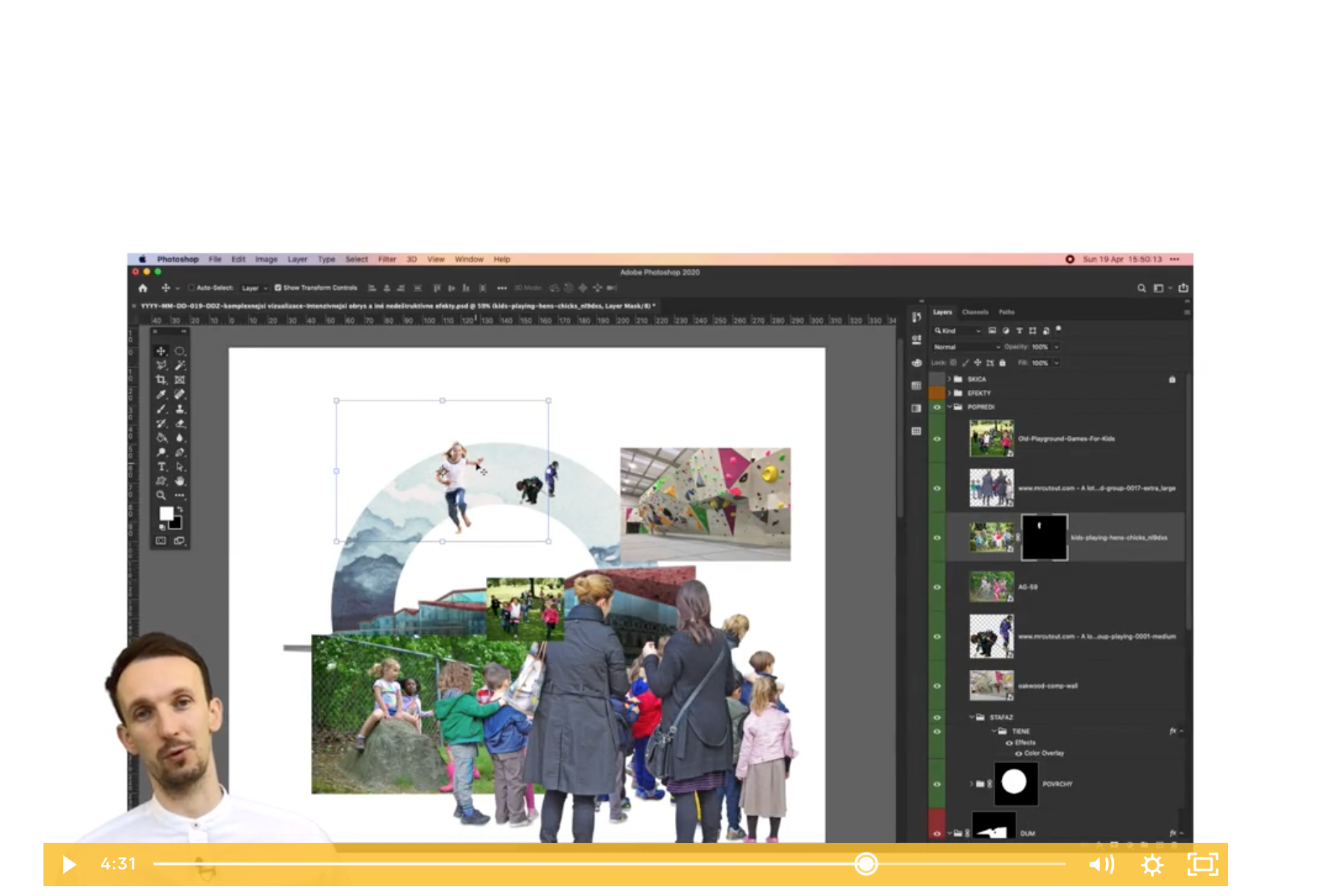1319x896 pixels.
Task: Hide the Old-Playground-Games-For-Kids layer
Action: [937, 439]
